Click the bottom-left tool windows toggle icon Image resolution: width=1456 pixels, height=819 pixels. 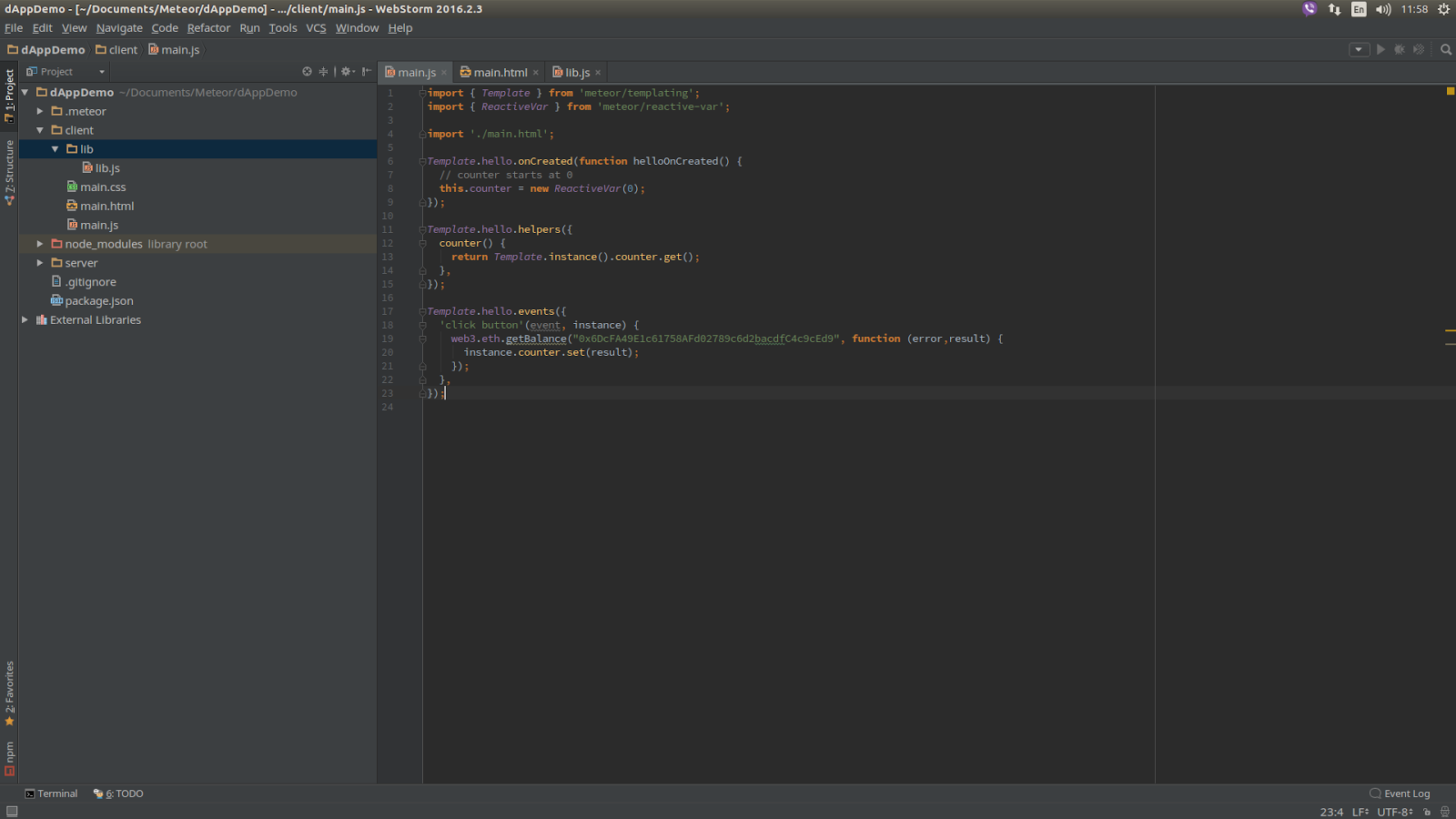[x=12, y=812]
